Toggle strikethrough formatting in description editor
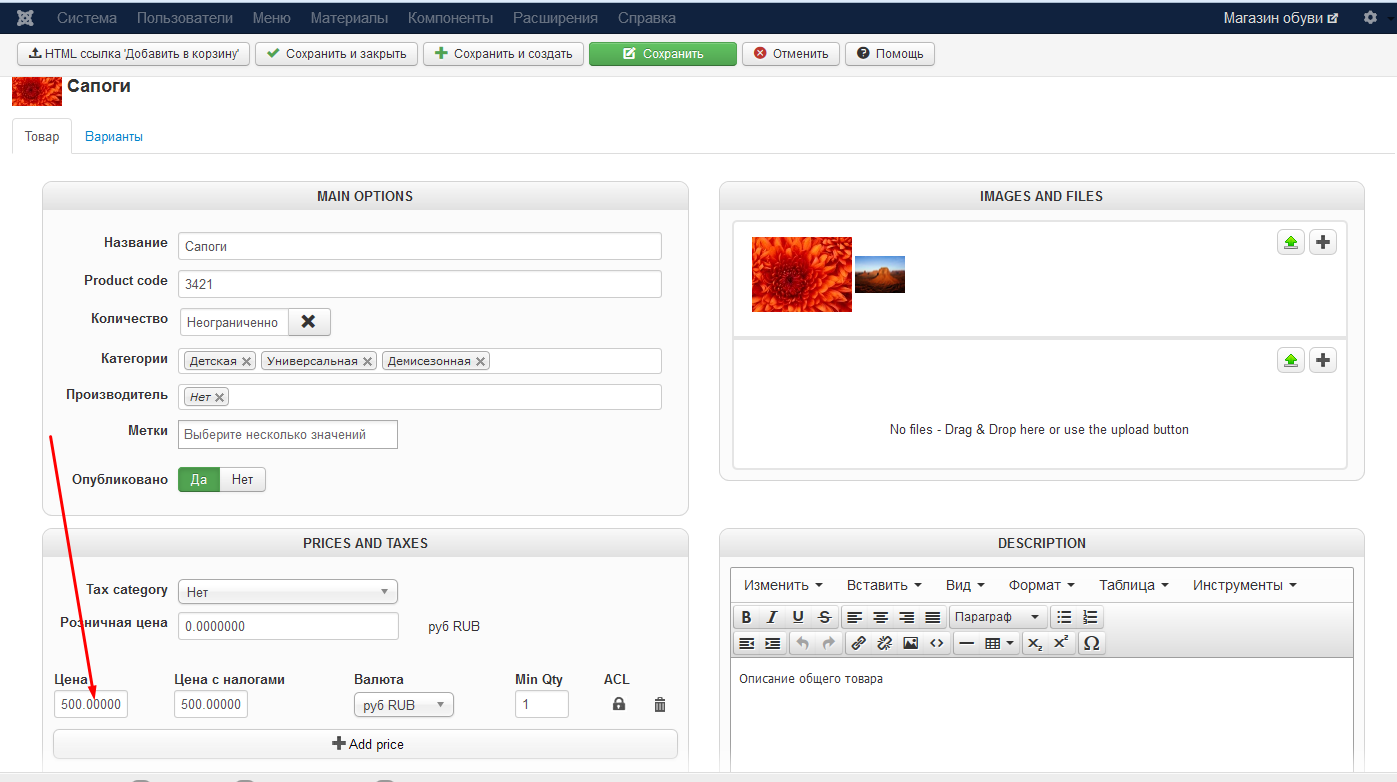This screenshot has width=1397, height=782. coord(824,617)
